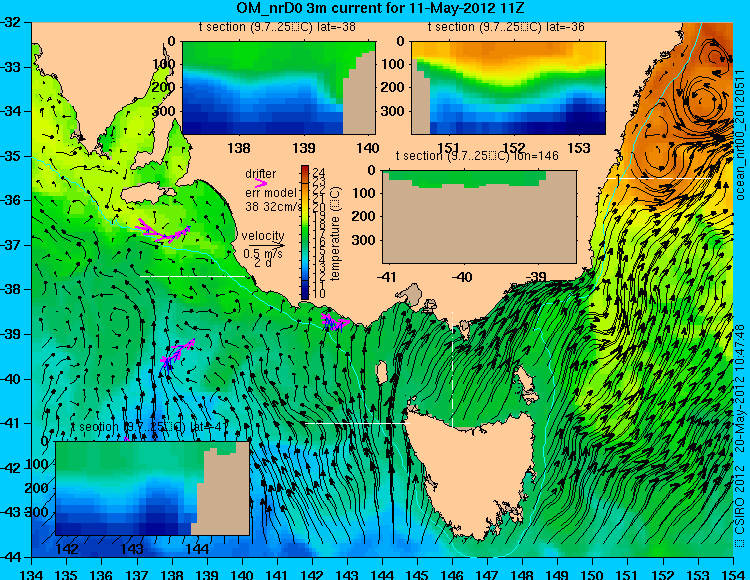Image resolution: width=750 pixels, height=580 pixels.
Task: Click "-35" on the main latitude axis
Action: pos(13,156)
